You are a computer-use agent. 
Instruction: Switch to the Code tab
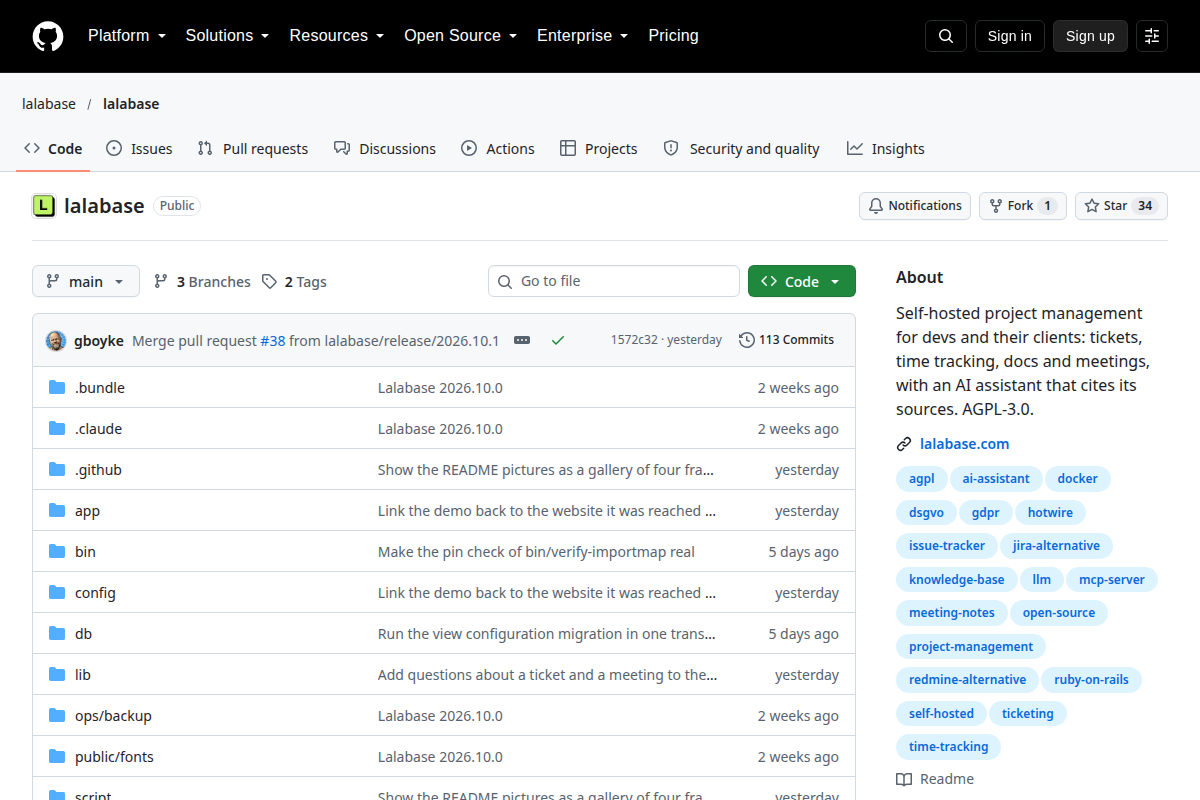point(53,149)
